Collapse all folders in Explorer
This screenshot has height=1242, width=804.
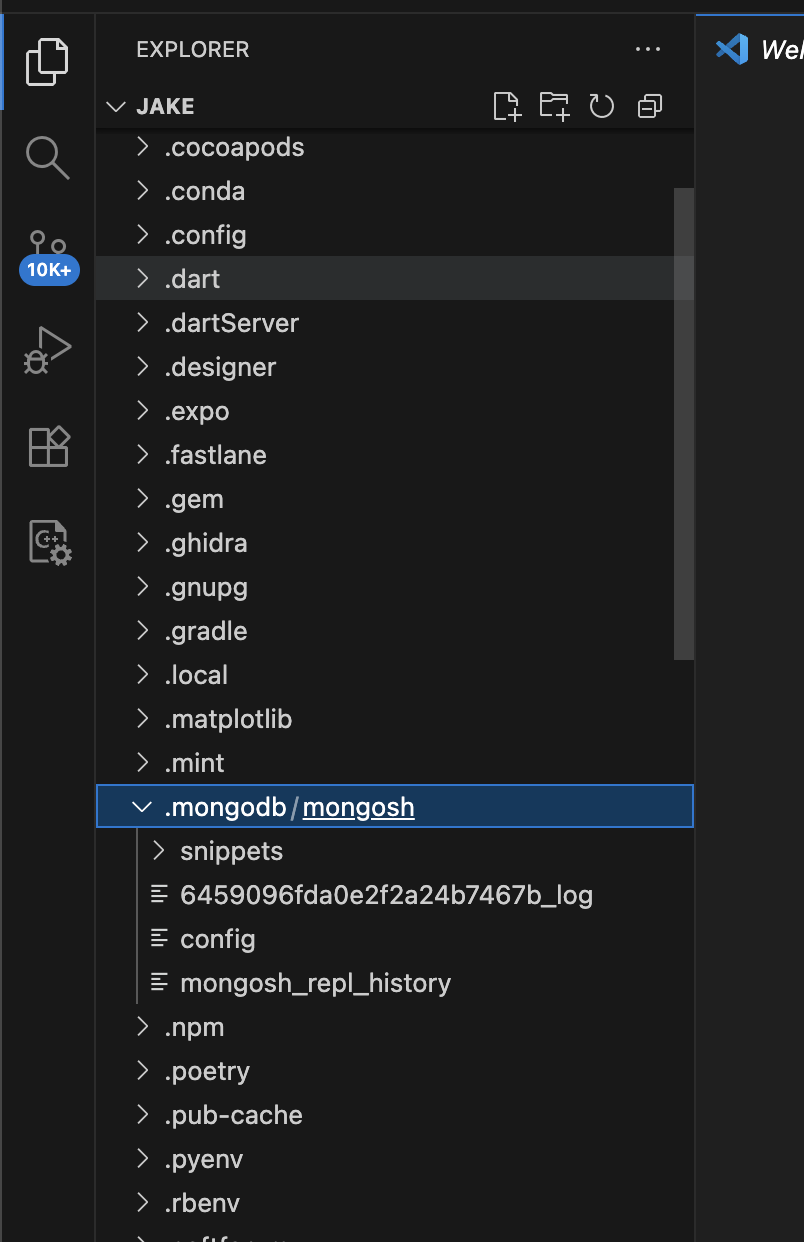pyautogui.click(x=650, y=106)
